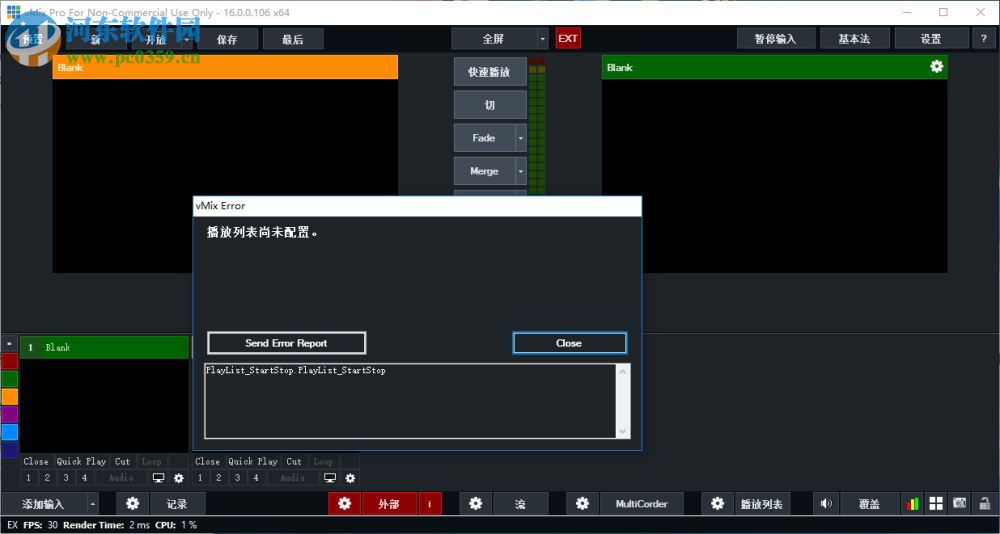Select input 1 Blank green title bar
This screenshot has height=534, width=1000.
(x=105, y=347)
